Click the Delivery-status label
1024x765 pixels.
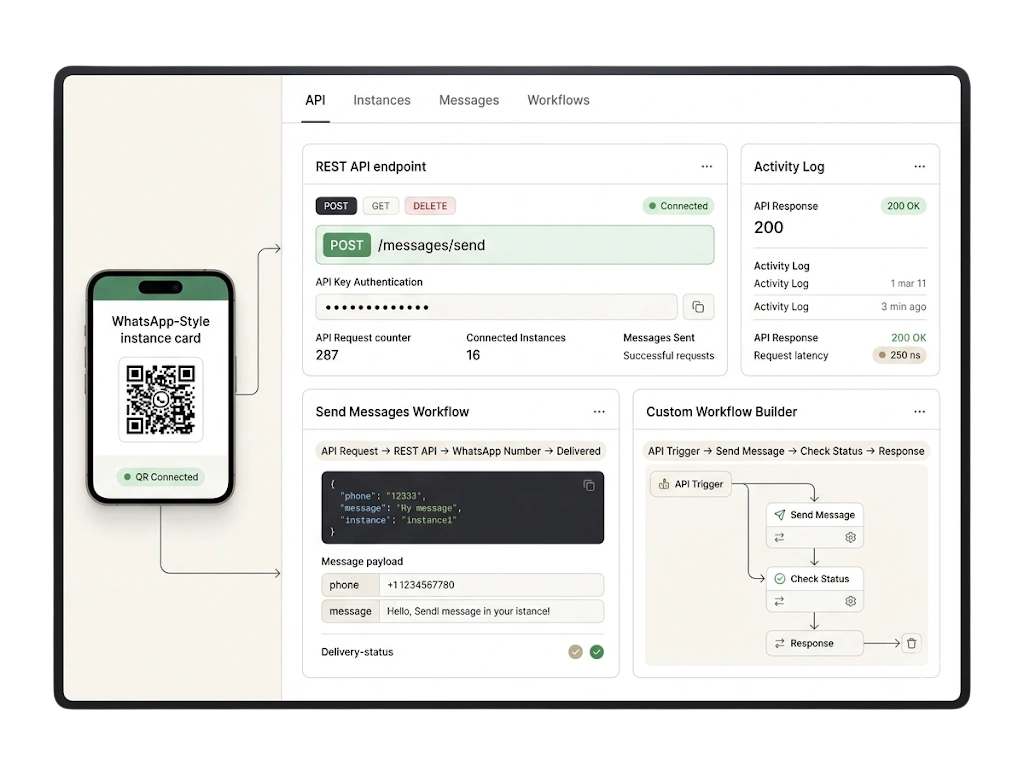click(x=357, y=652)
